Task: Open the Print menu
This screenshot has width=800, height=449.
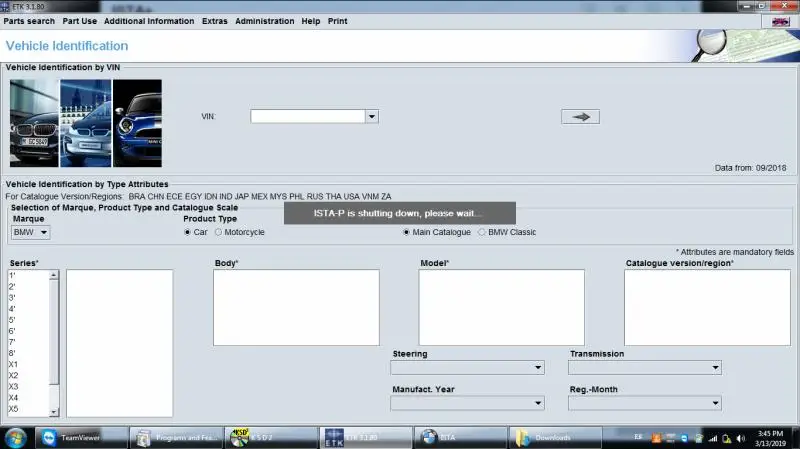Action: click(337, 21)
